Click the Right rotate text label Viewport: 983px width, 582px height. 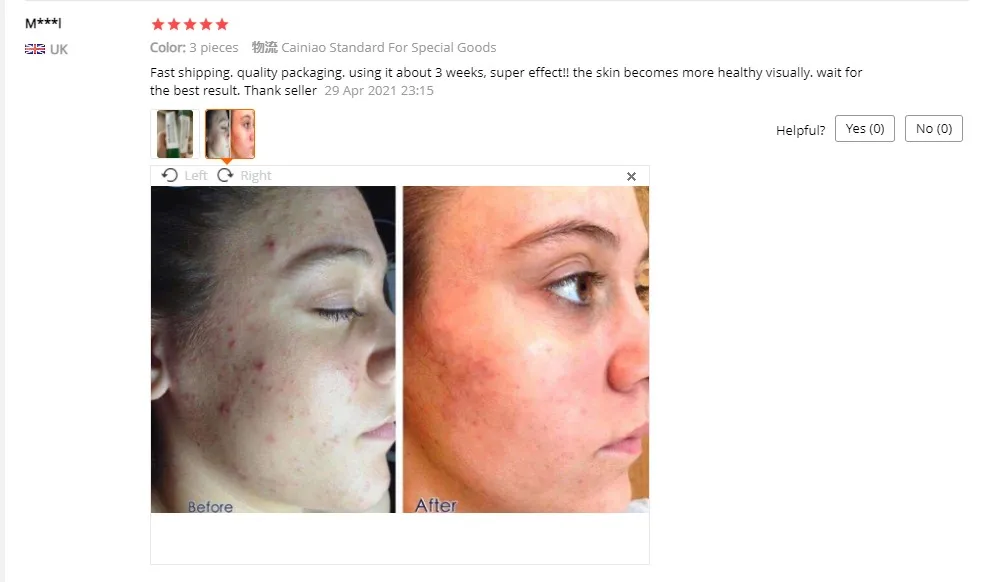coord(256,176)
